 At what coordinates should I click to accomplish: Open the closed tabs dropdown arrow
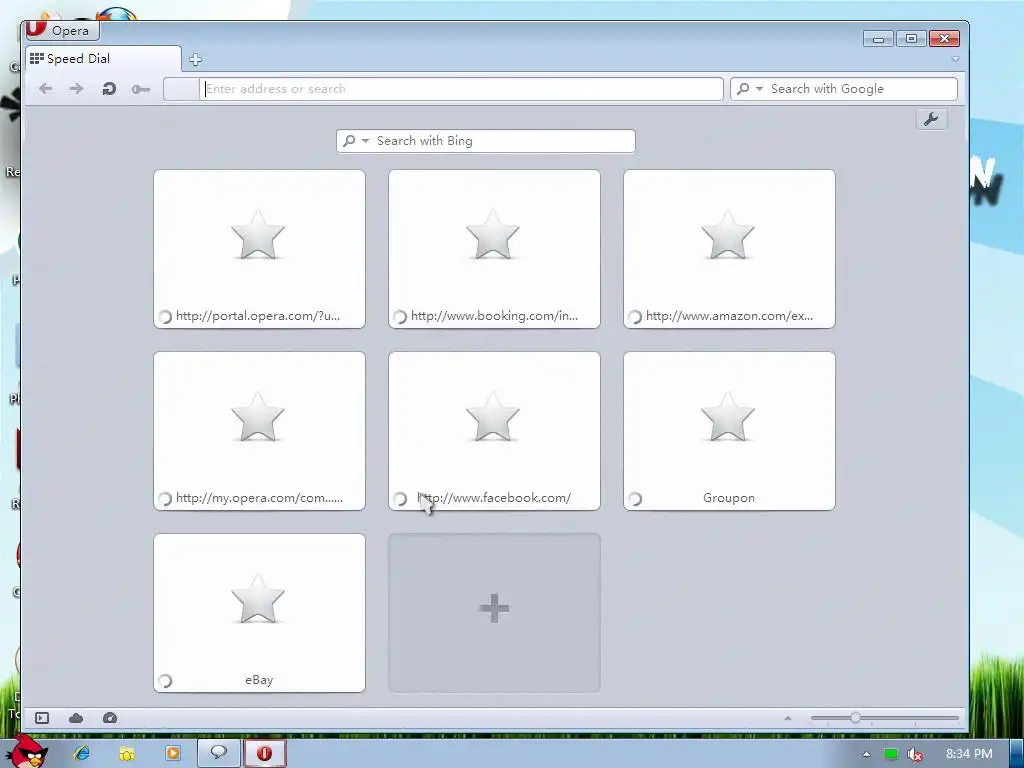(955, 59)
